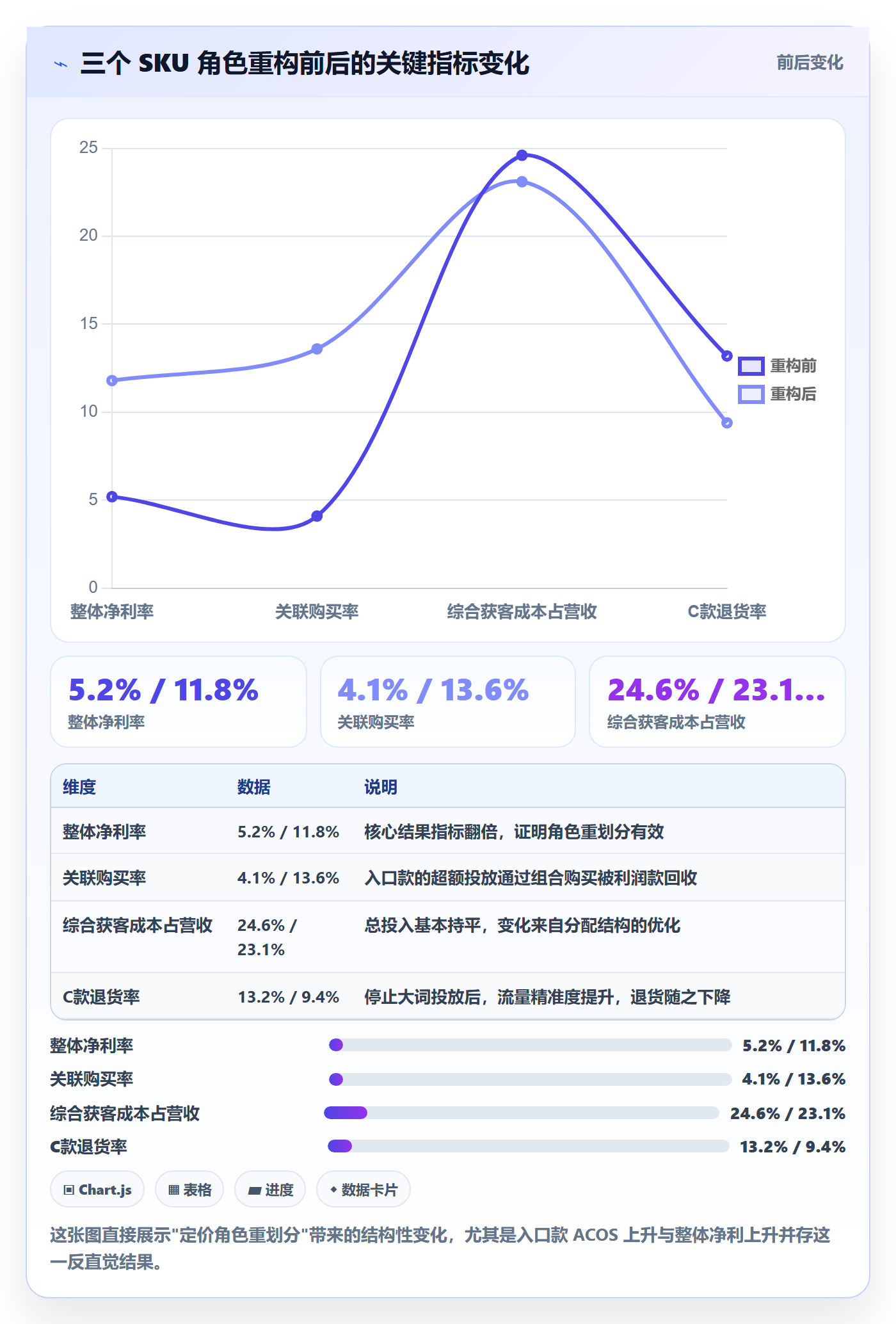Toggle the 重构后 legend swatch
The image size is (896, 1324).
tap(751, 394)
